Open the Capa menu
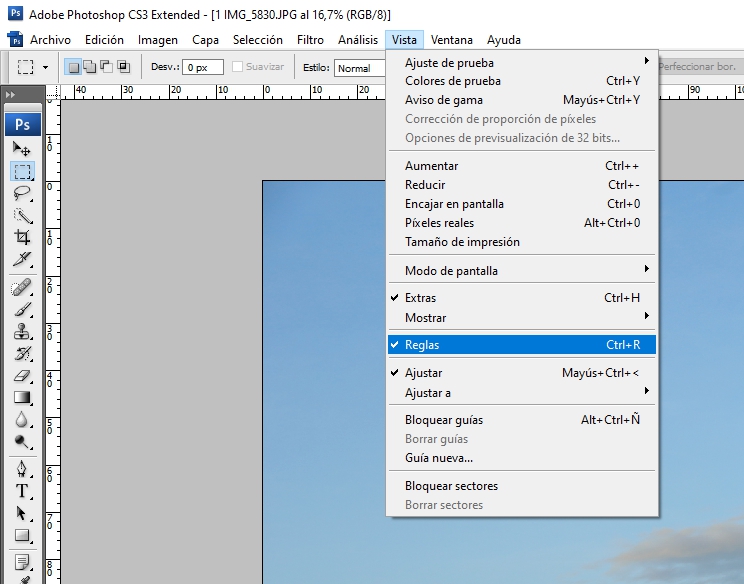 [x=205, y=40]
